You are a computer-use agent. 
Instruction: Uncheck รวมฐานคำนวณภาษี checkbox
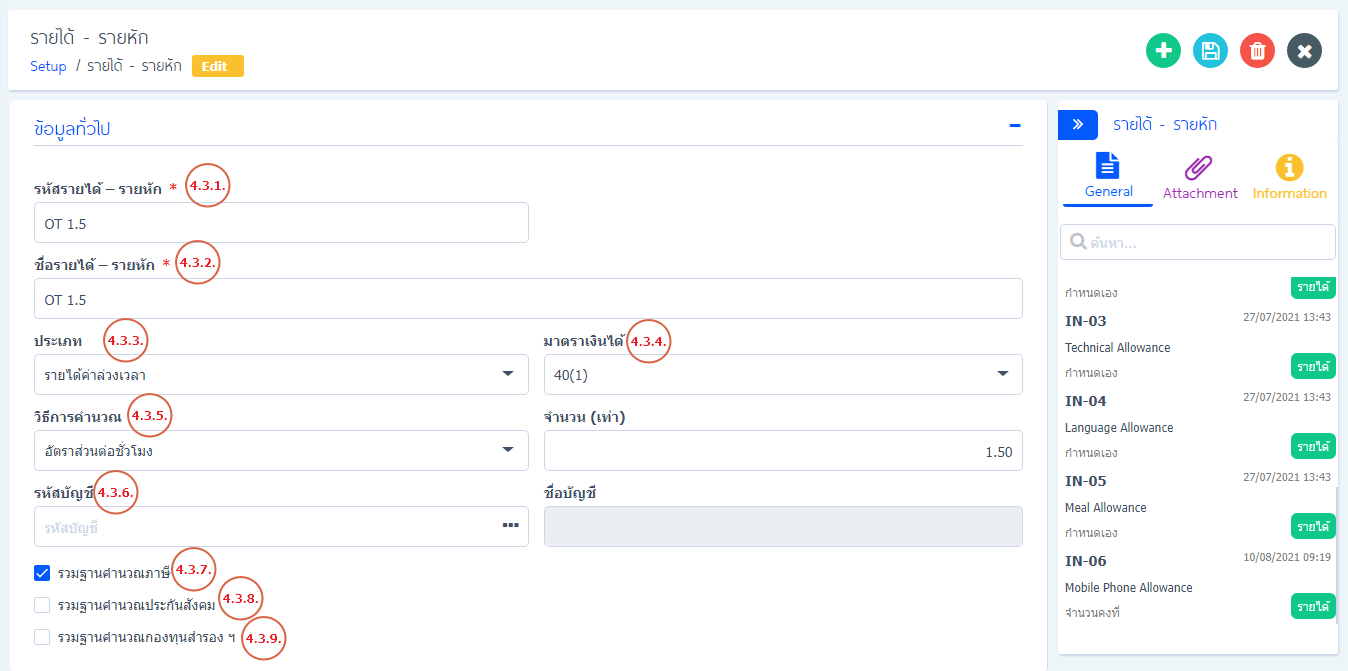coord(42,573)
